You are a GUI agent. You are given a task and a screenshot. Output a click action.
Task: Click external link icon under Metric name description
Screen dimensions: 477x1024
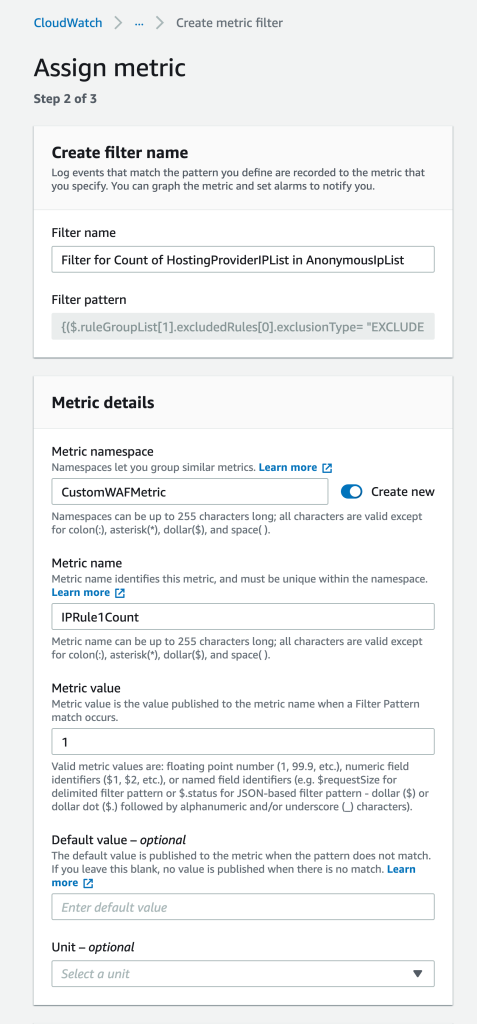(120, 593)
